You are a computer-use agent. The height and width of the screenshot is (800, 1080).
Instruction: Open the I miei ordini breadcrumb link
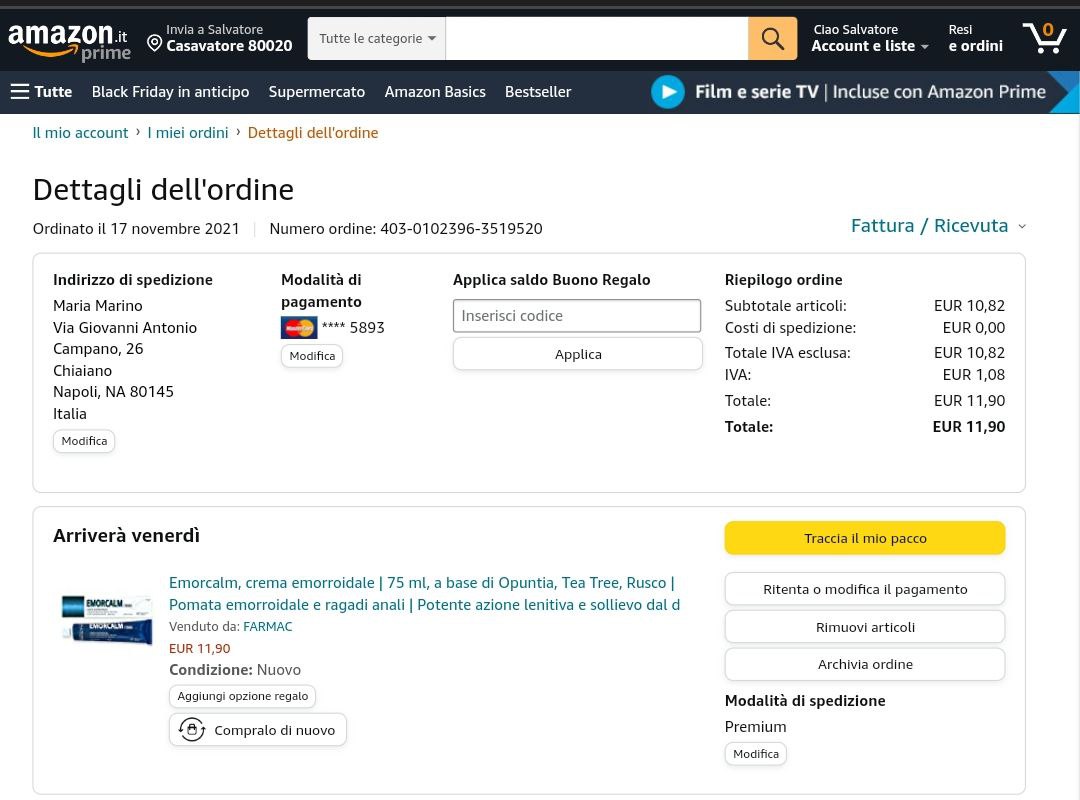(x=188, y=133)
